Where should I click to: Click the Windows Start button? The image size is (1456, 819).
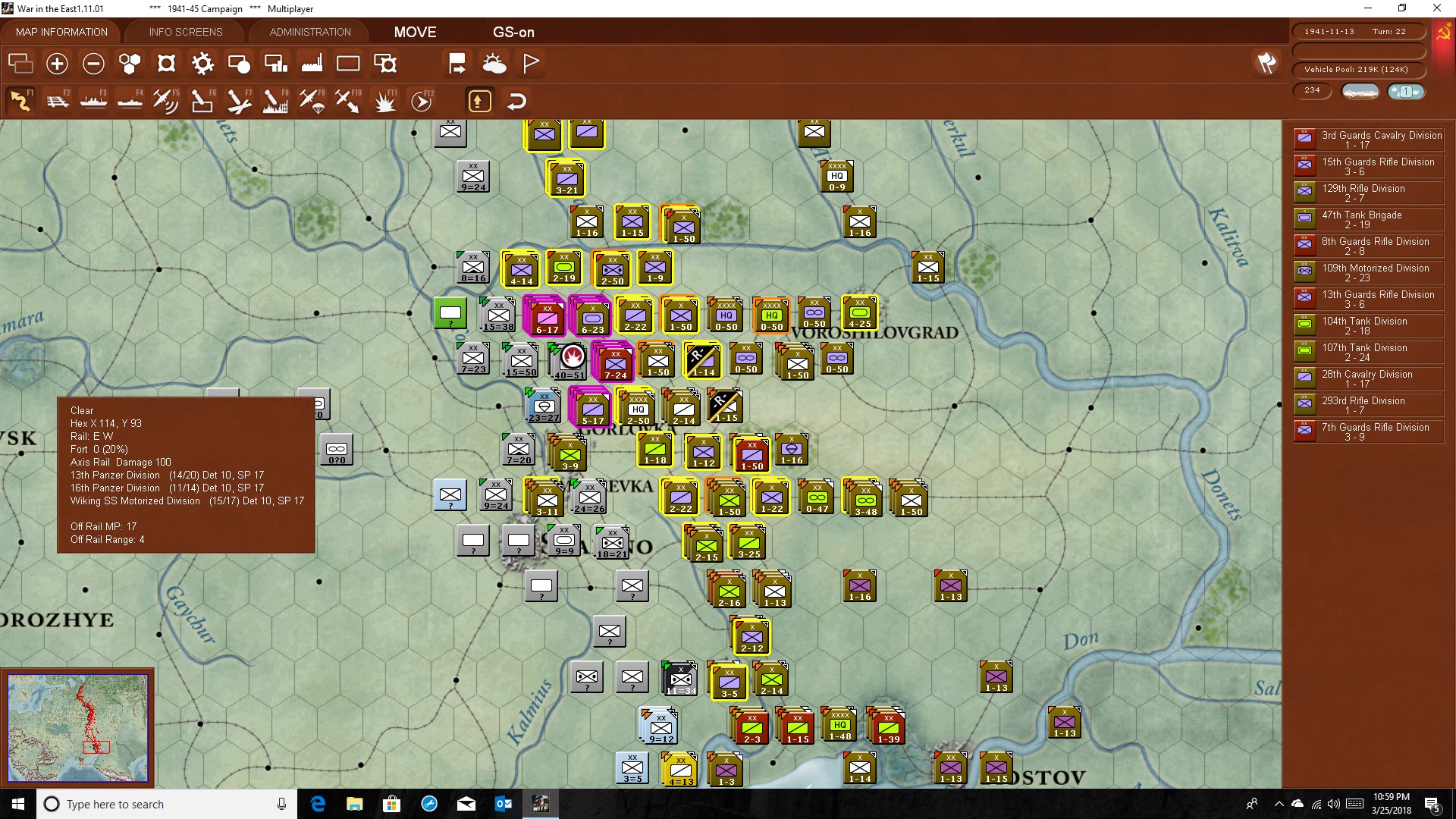coord(18,804)
